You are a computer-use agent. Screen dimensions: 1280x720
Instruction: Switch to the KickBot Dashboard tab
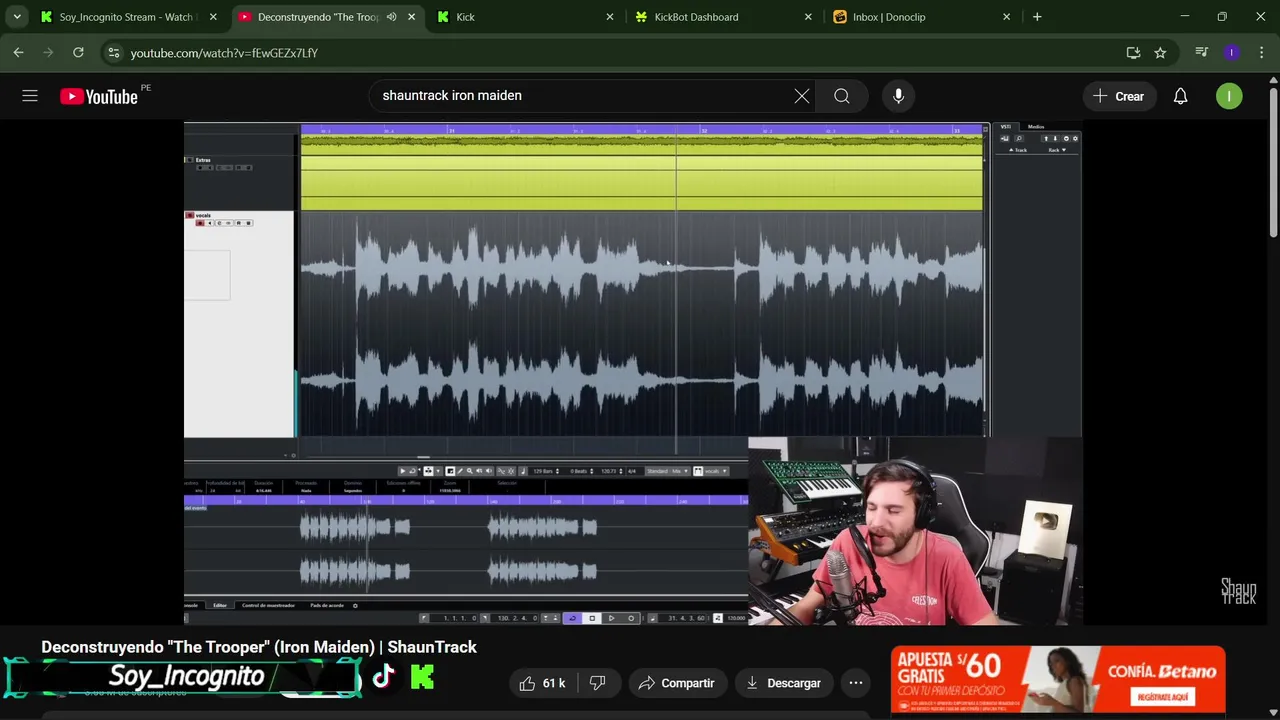(722, 17)
